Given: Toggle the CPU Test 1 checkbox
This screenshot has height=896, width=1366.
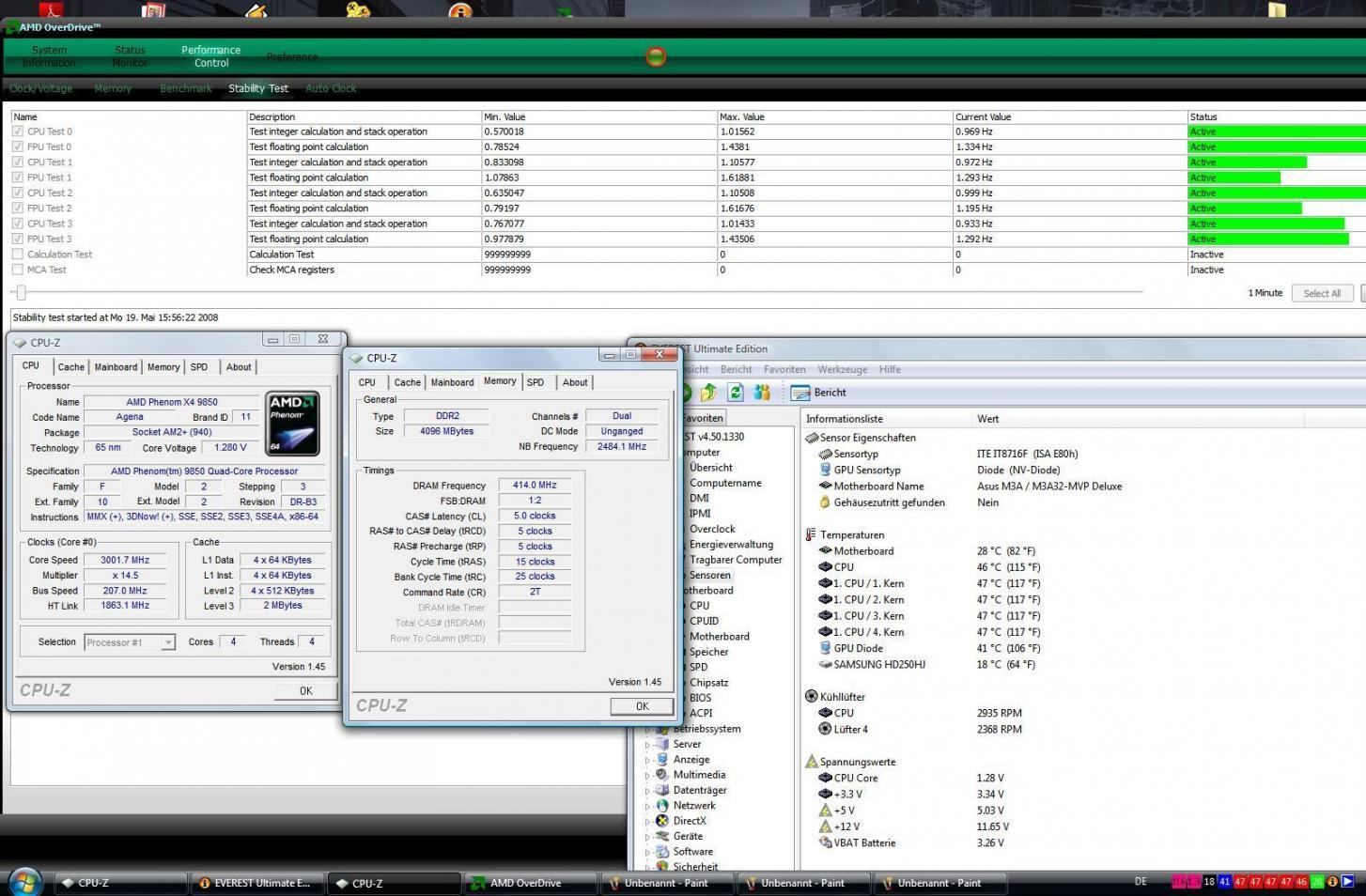Looking at the screenshot, I should pyautogui.click(x=18, y=162).
